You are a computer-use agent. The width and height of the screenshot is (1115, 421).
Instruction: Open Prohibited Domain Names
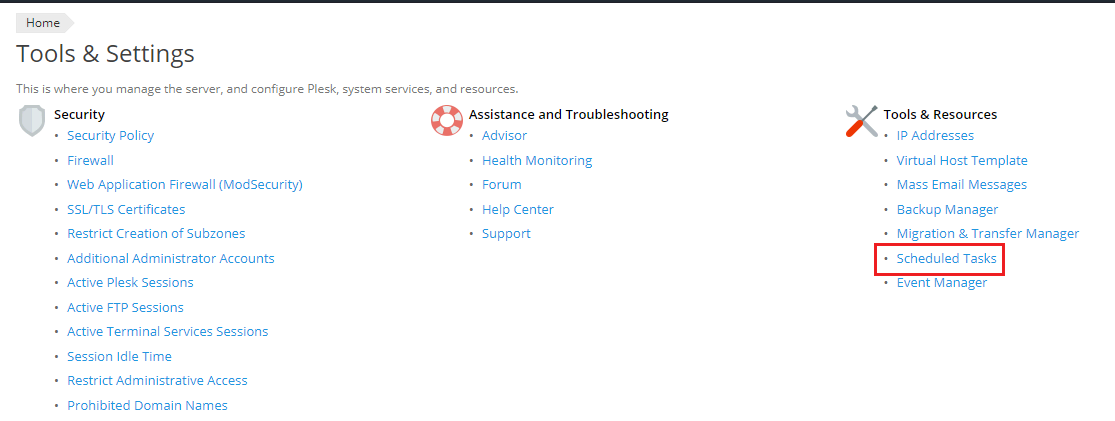tap(147, 405)
